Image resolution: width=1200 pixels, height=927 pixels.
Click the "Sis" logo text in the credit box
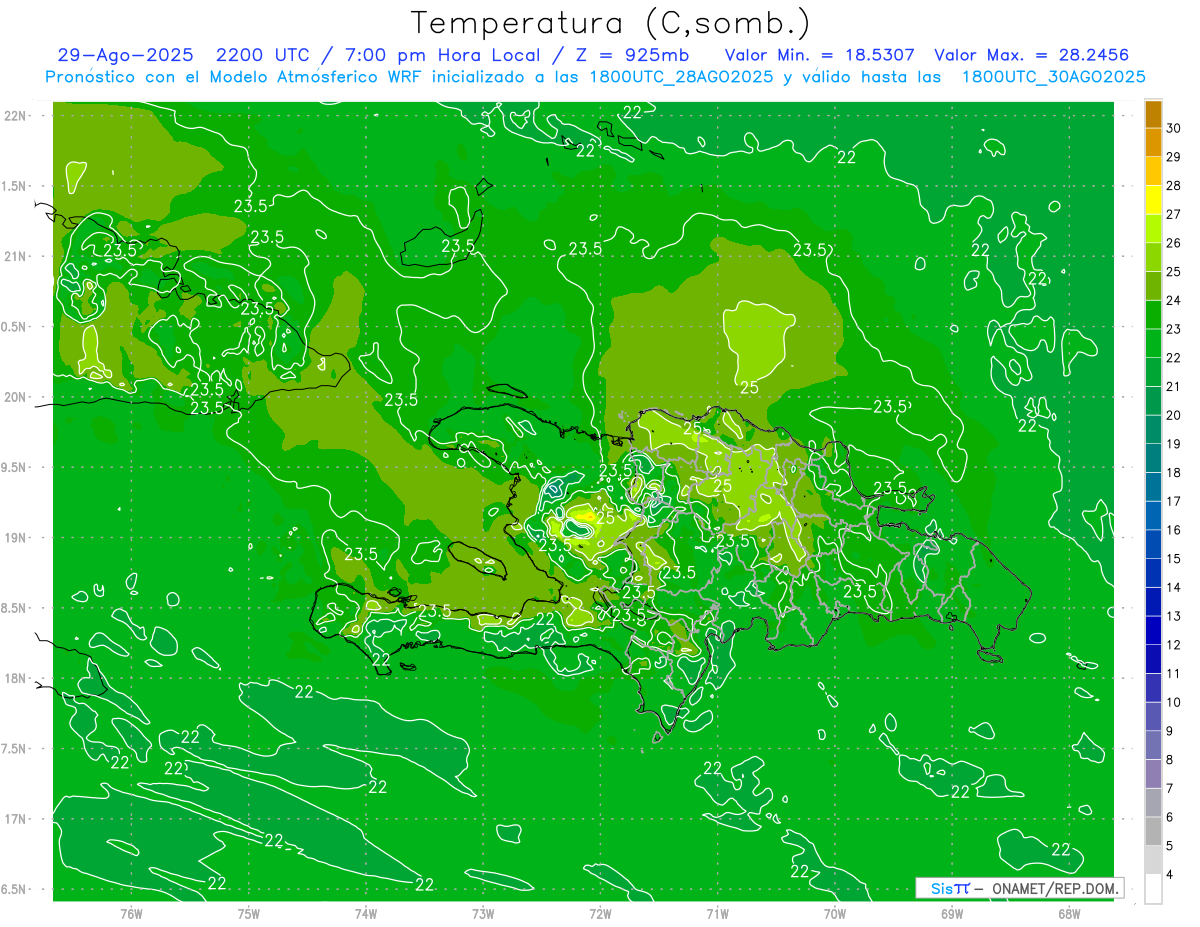[941, 888]
